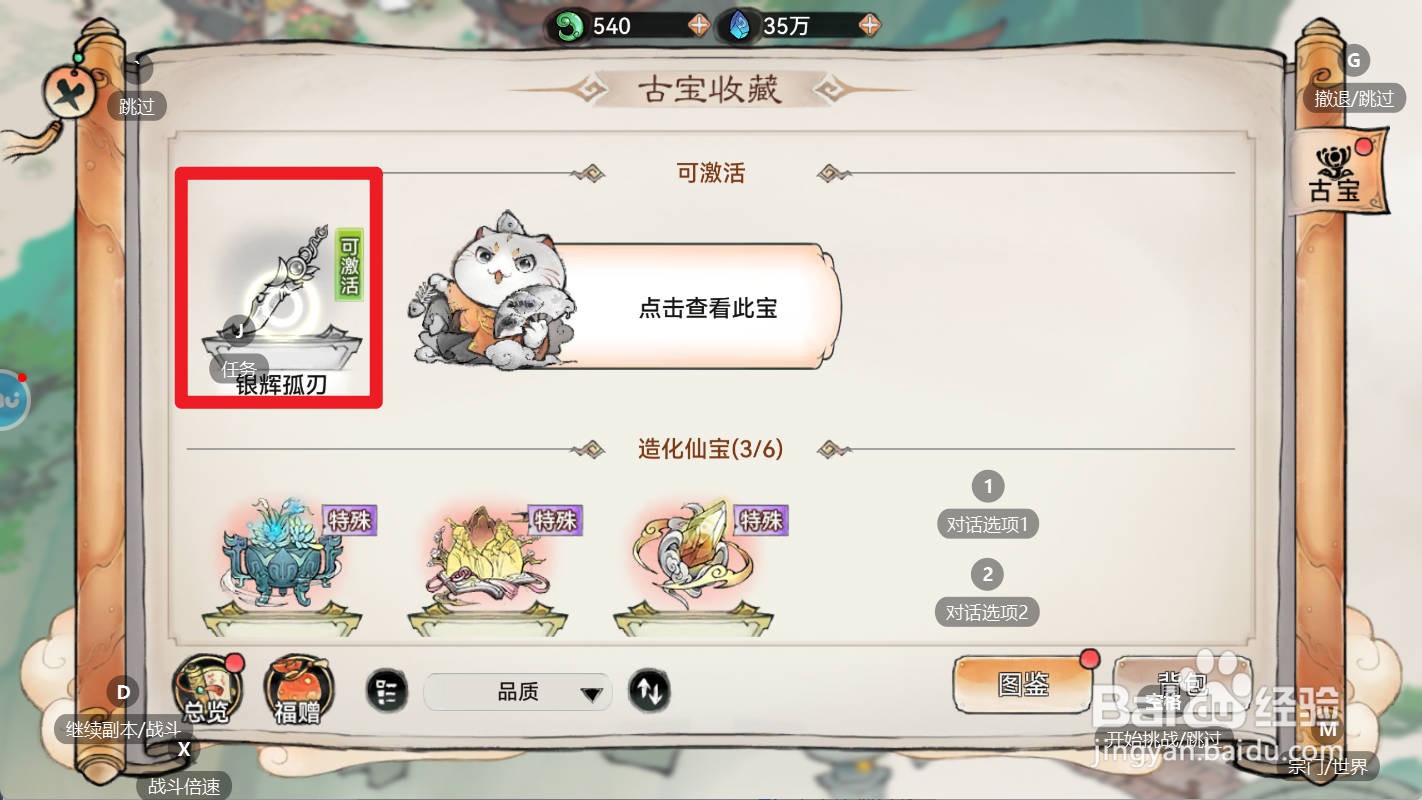Add jade currency via plus icon

pyautogui.click(x=698, y=25)
